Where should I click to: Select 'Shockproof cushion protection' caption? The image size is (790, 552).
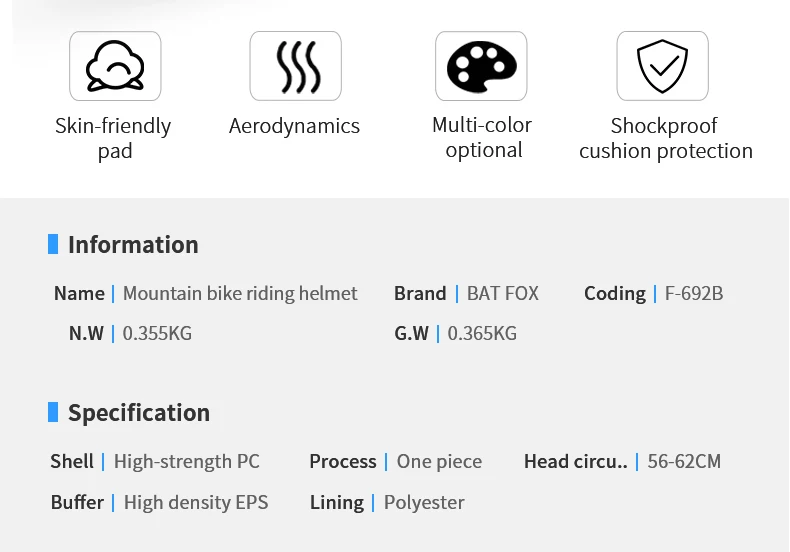(x=666, y=138)
